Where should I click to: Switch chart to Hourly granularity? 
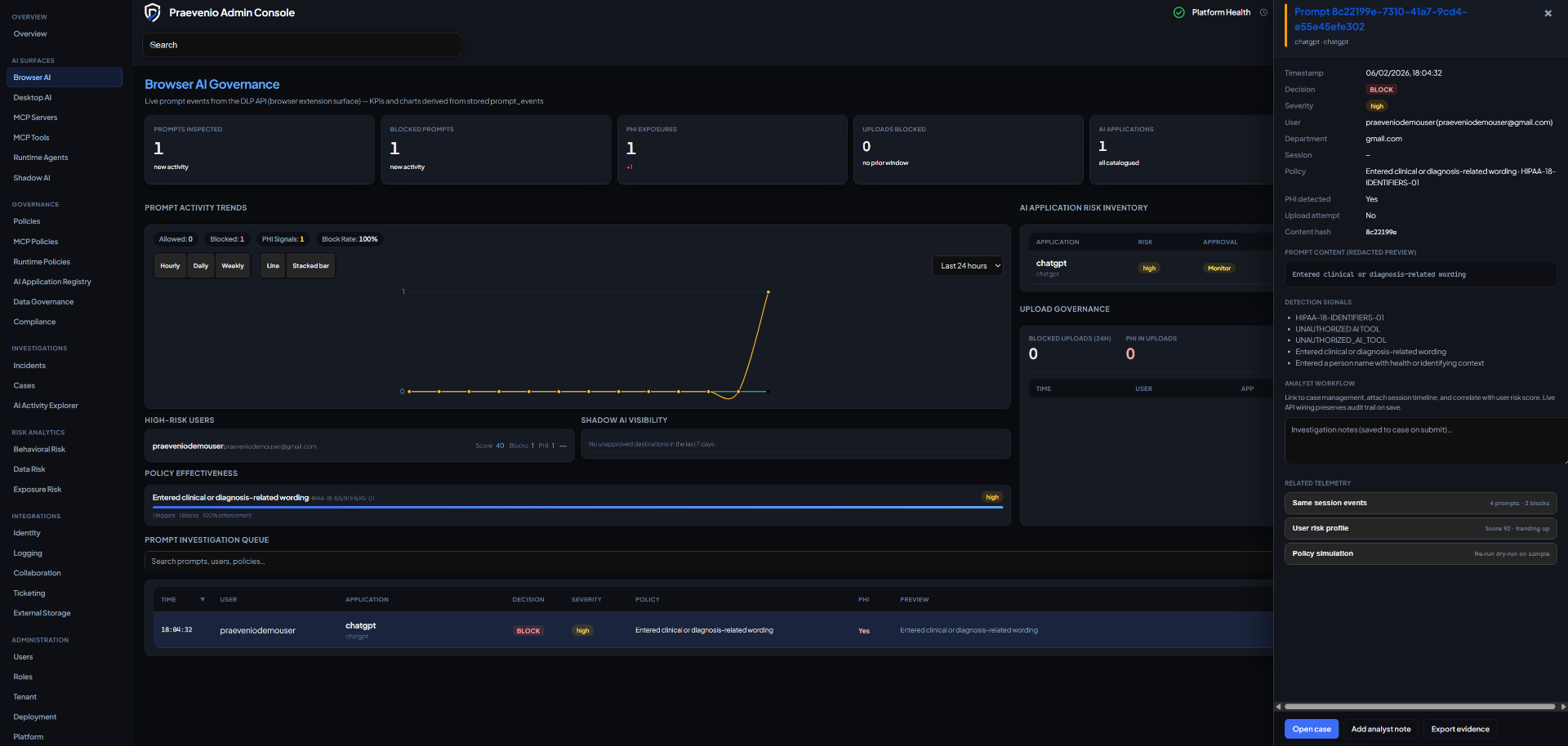click(170, 266)
